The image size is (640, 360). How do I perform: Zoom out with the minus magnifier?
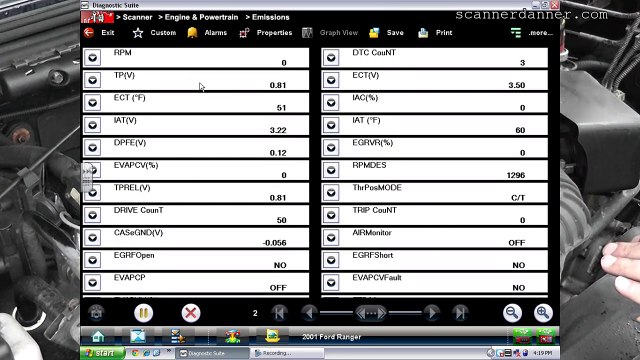coord(512,313)
